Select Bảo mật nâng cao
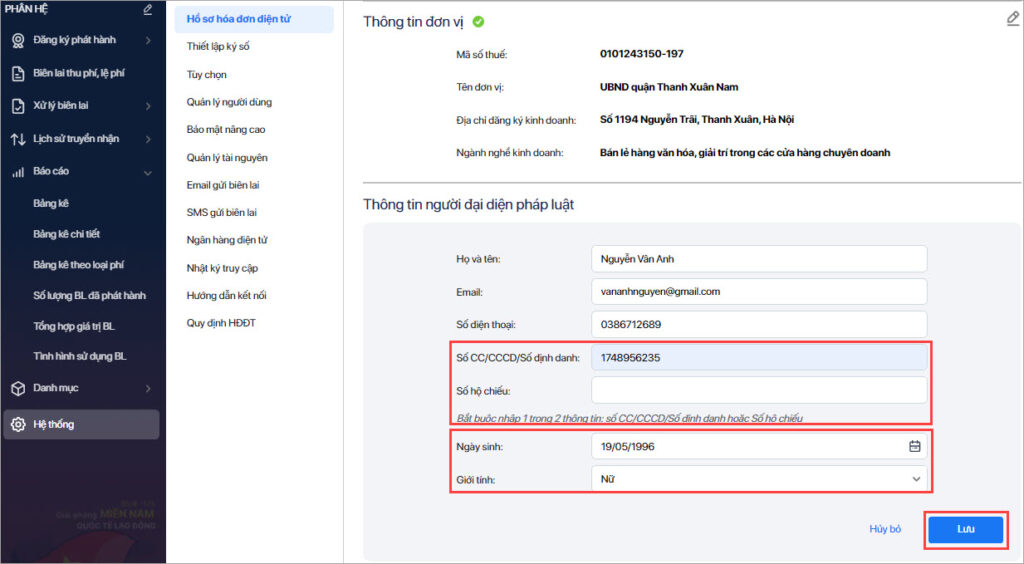1024x564 pixels. click(x=226, y=129)
